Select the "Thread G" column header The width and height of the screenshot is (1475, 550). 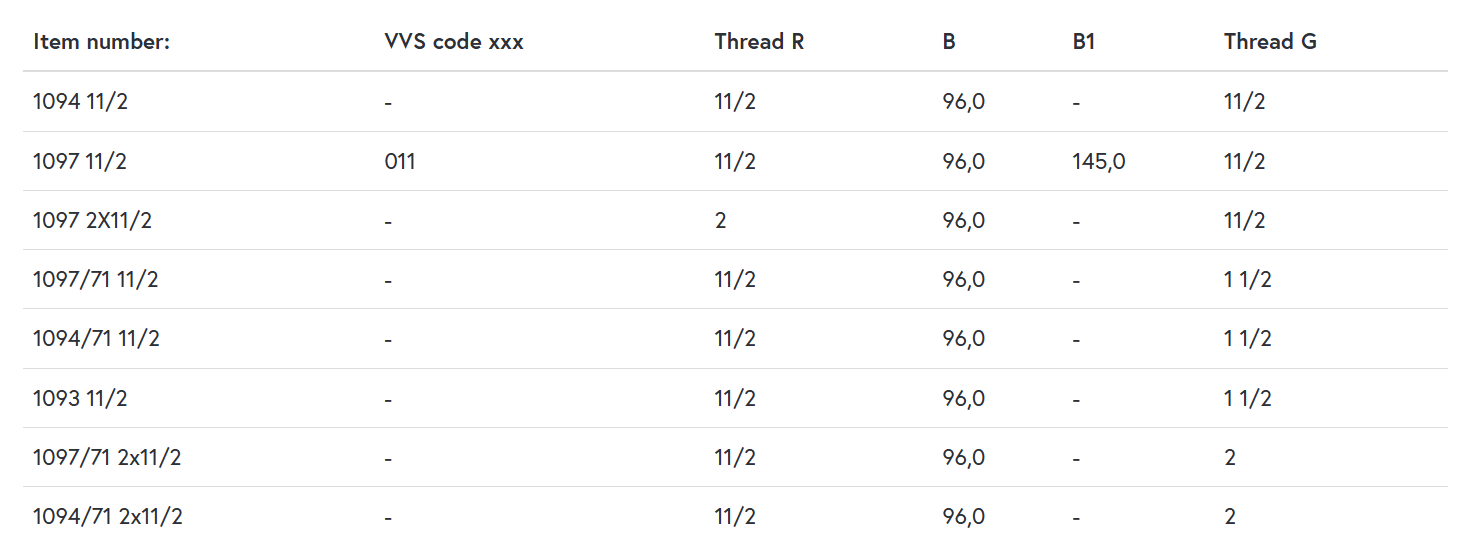(1270, 42)
